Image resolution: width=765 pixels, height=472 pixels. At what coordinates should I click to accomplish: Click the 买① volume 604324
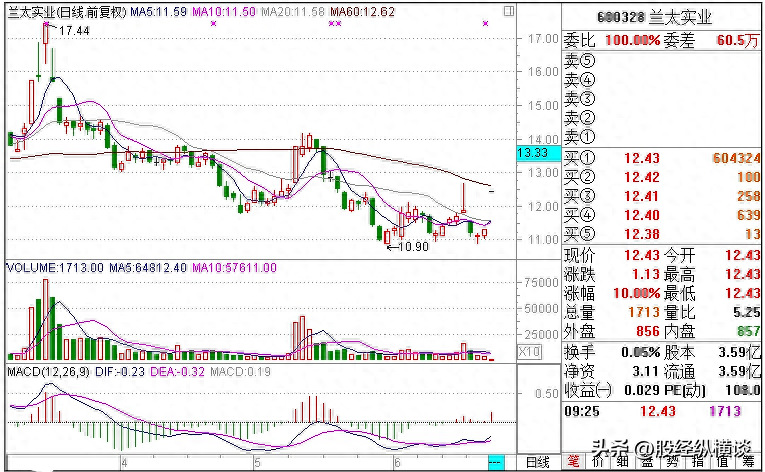(736, 159)
